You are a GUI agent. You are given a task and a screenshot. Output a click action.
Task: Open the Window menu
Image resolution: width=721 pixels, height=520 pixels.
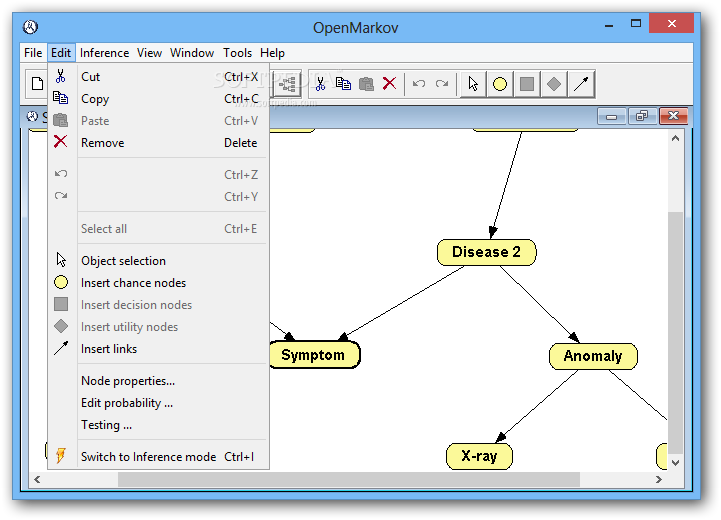click(x=192, y=53)
